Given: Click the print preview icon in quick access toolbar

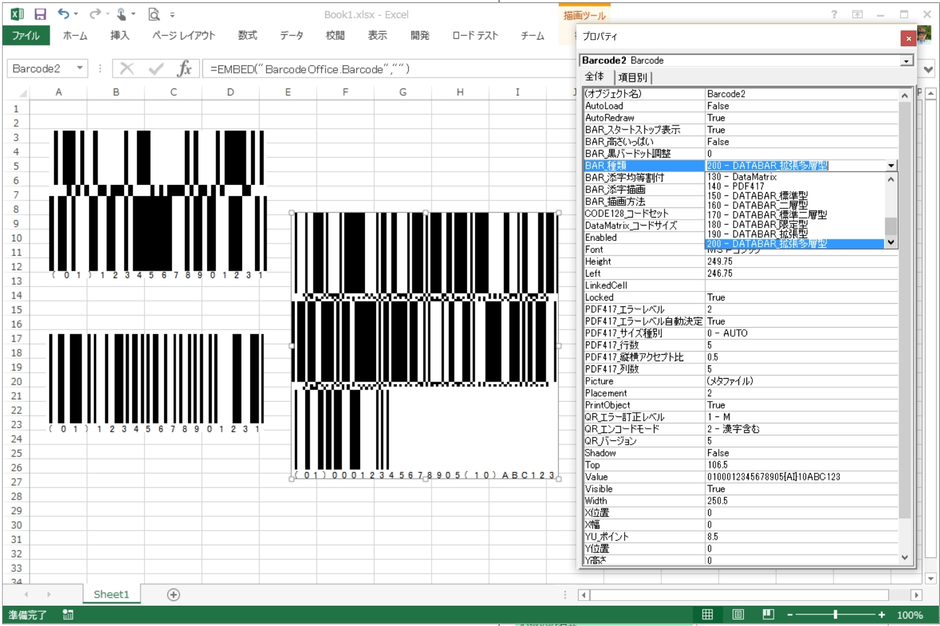Looking at the screenshot, I should pyautogui.click(x=153, y=14).
